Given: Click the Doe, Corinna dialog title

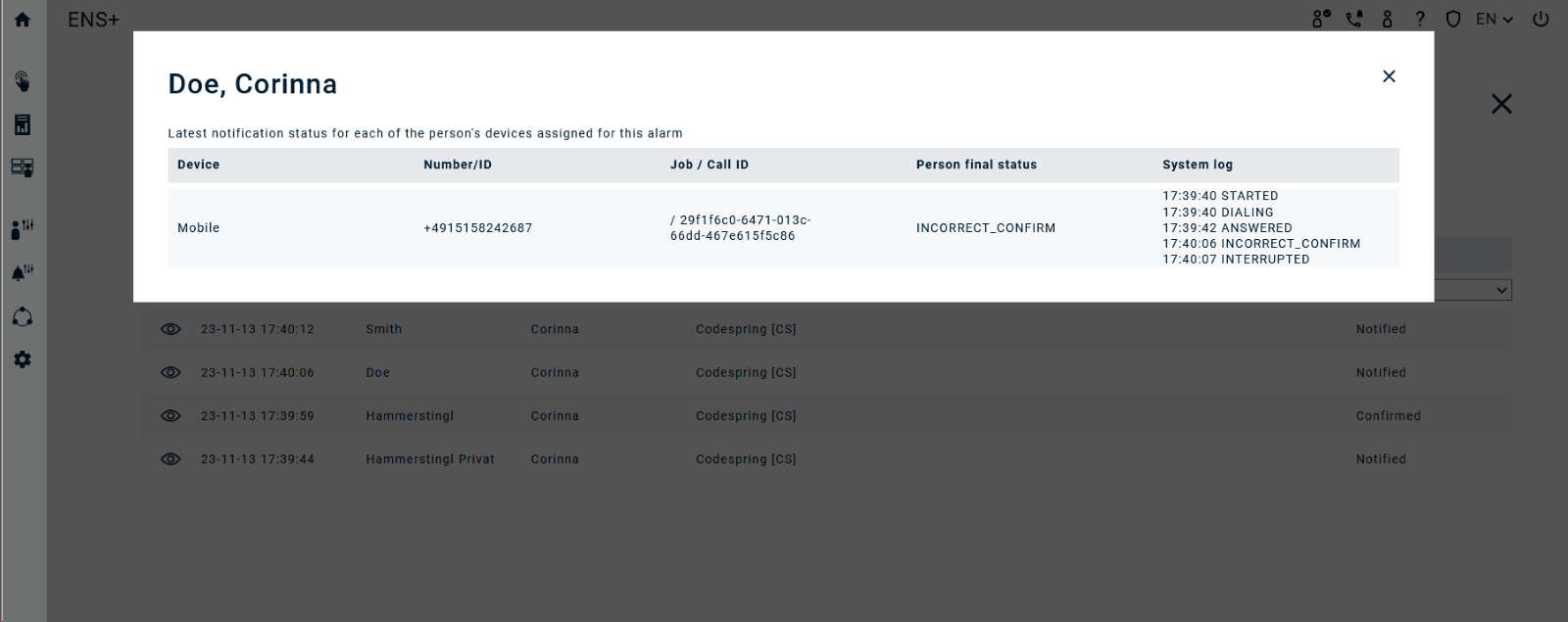Looking at the screenshot, I should coord(253,84).
